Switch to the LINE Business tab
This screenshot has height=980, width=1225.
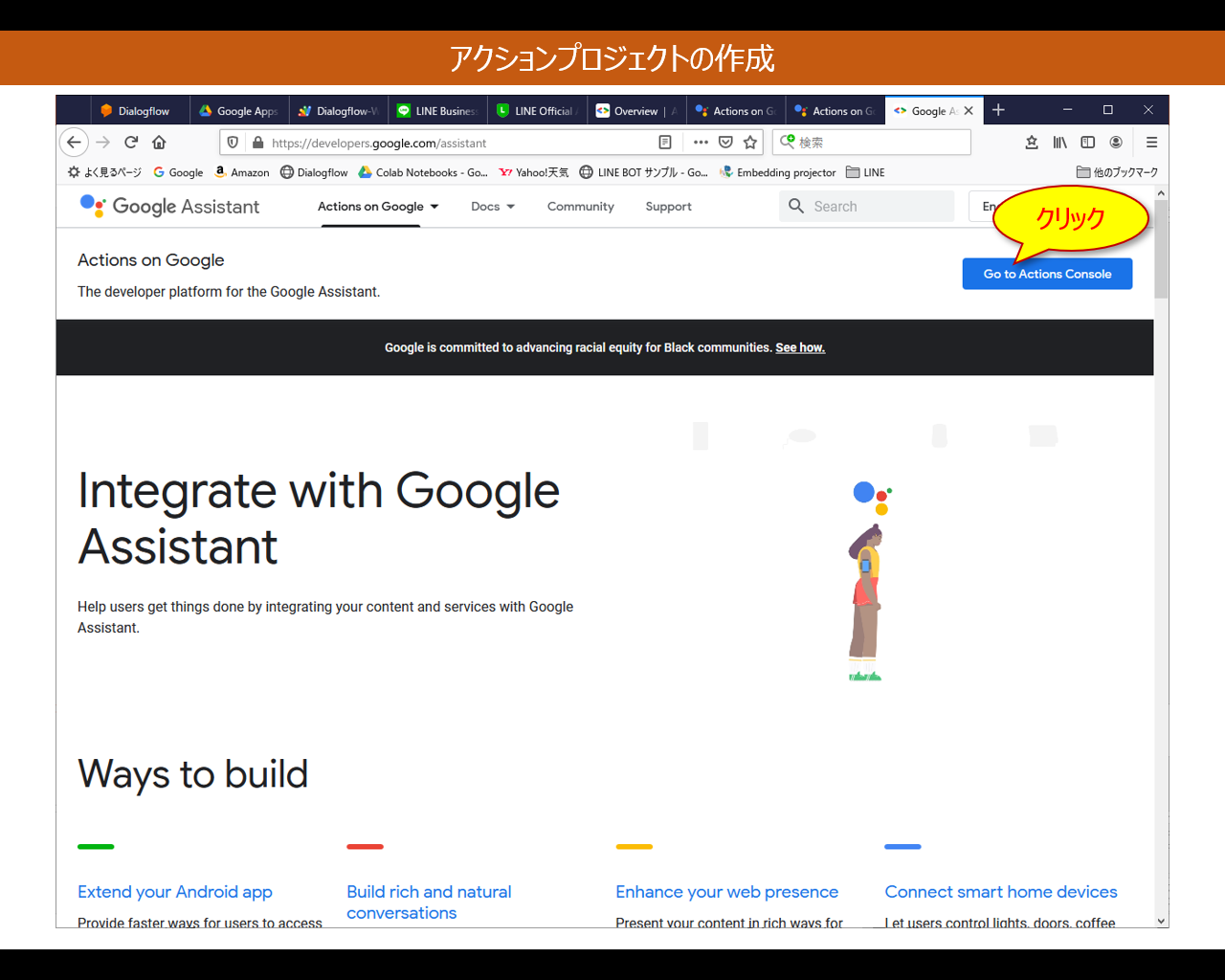coord(438,111)
